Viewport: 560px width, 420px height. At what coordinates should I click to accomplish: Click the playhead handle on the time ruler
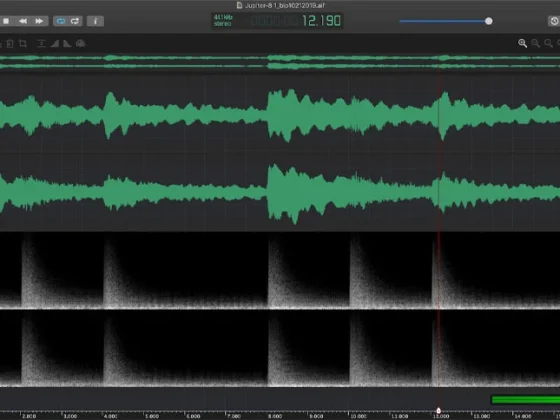click(439, 411)
